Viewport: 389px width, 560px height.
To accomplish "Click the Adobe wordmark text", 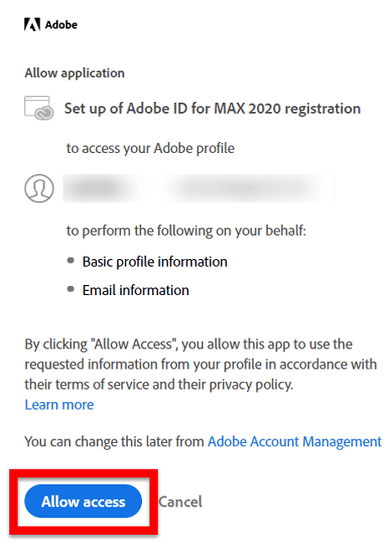I will pyautogui.click(x=61, y=25).
